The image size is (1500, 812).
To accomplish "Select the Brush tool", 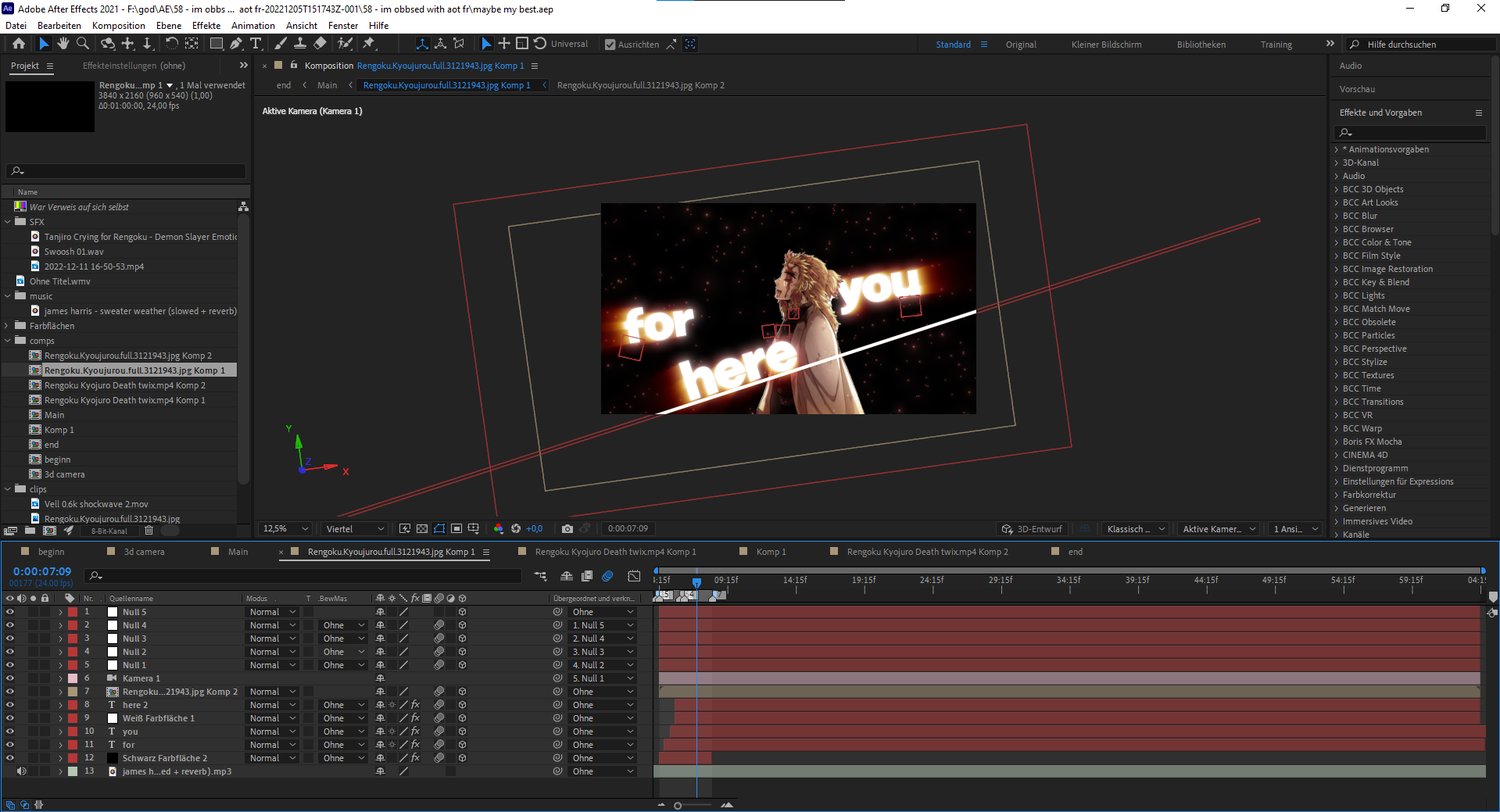I will 281,44.
